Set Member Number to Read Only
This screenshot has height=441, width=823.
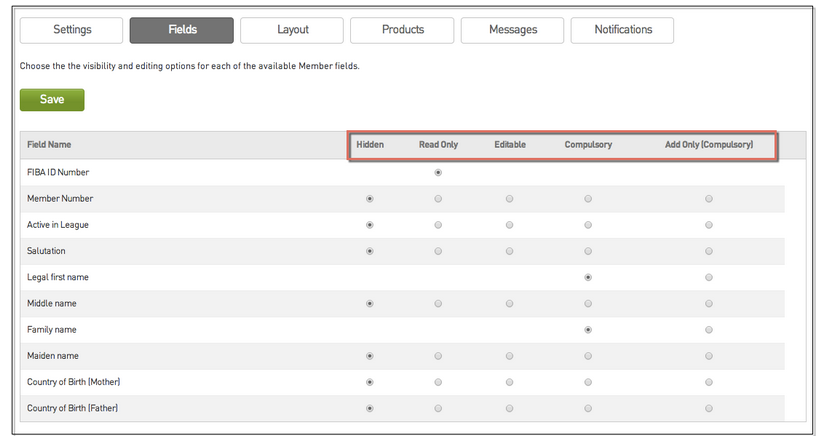coord(438,199)
